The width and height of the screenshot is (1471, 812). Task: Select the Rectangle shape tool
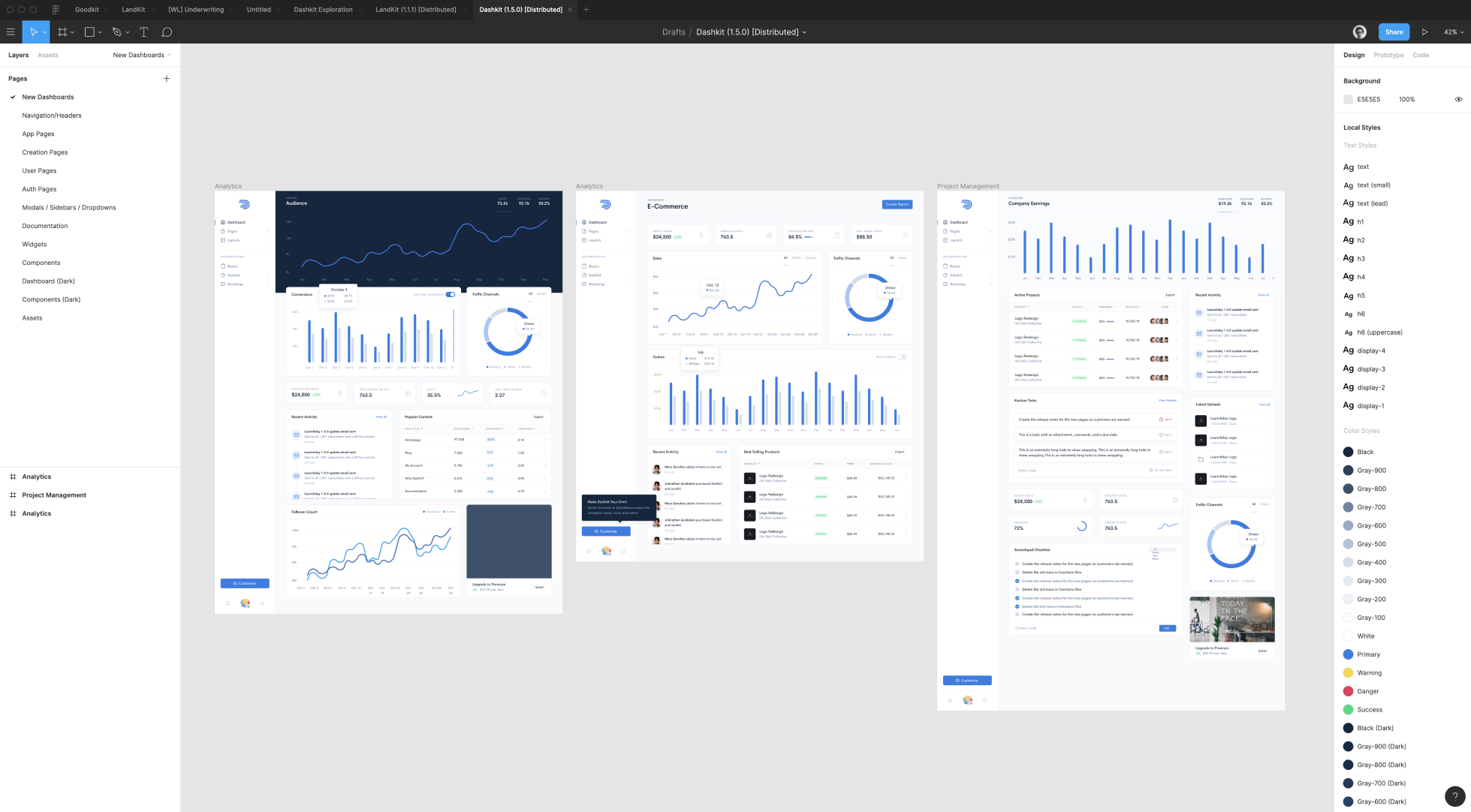(x=89, y=32)
